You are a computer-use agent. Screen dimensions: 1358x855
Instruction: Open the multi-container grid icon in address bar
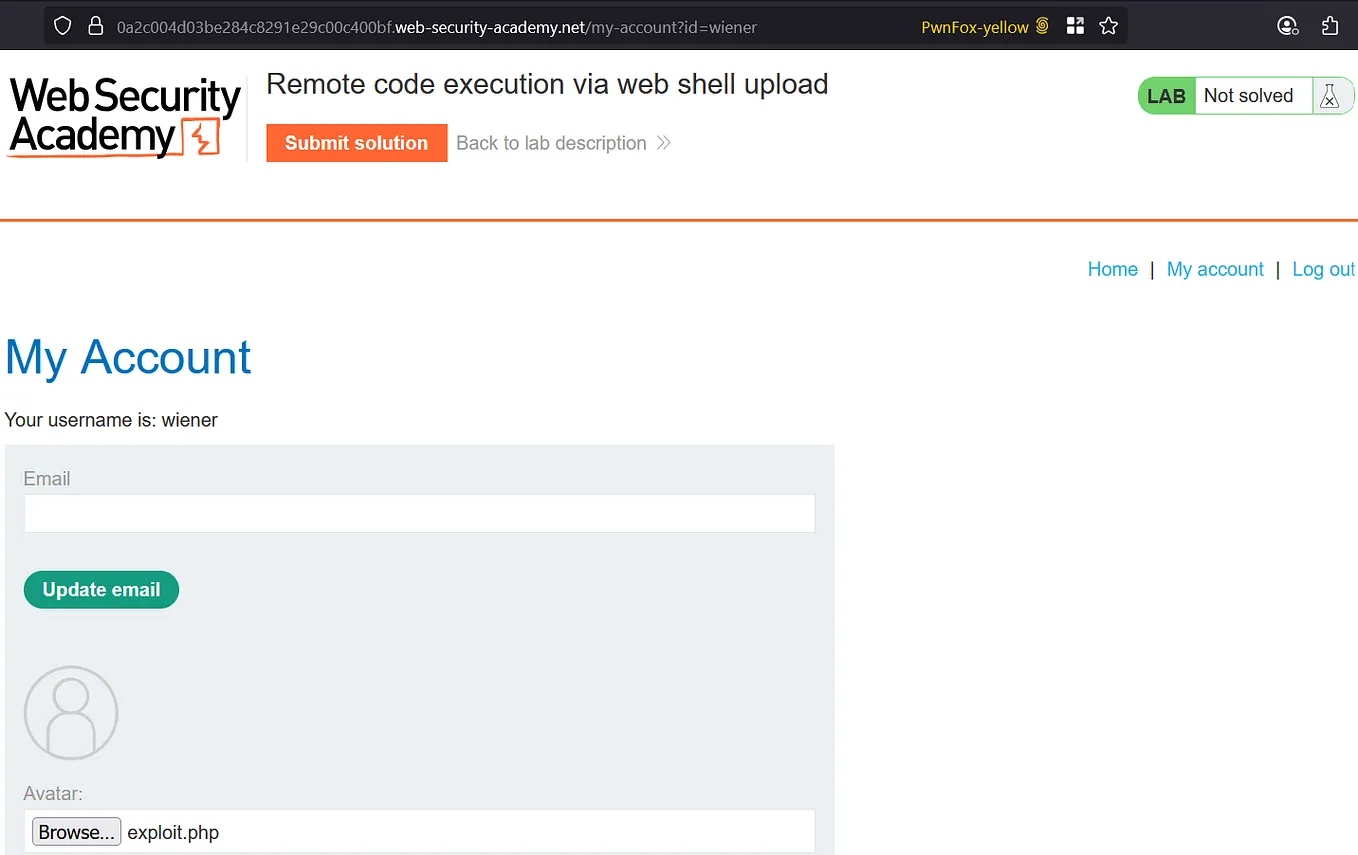1075,26
